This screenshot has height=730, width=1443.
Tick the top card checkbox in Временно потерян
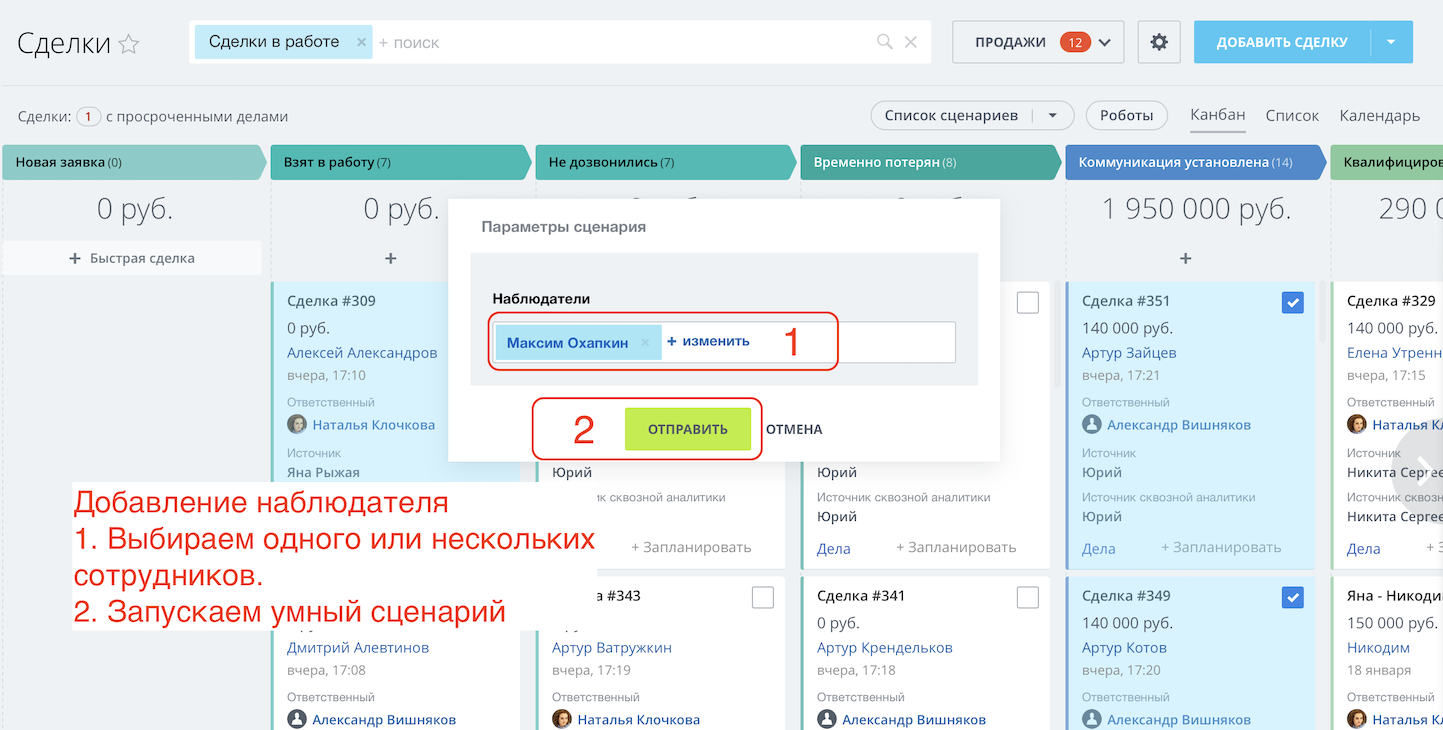[x=1028, y=302]
